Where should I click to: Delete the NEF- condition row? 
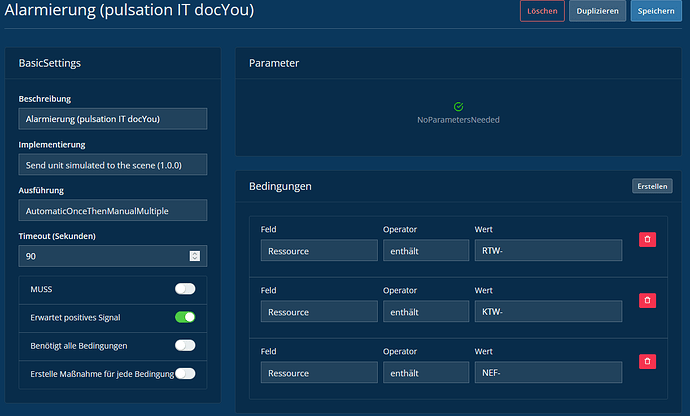pos(647,361)
